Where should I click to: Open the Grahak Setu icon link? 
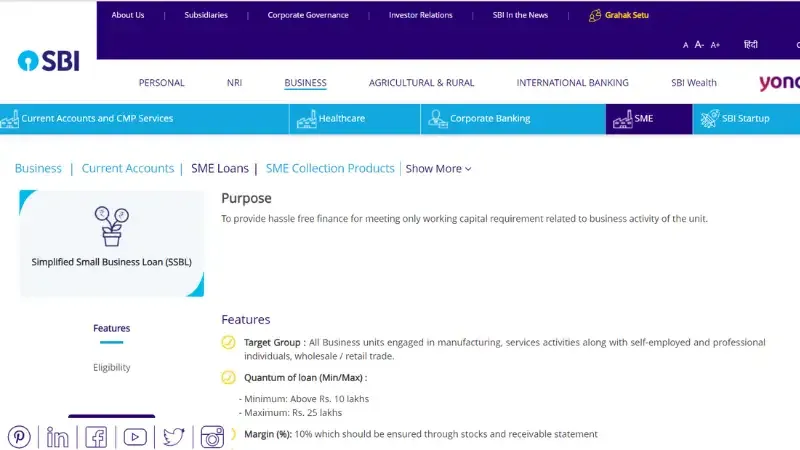(594, 15)
